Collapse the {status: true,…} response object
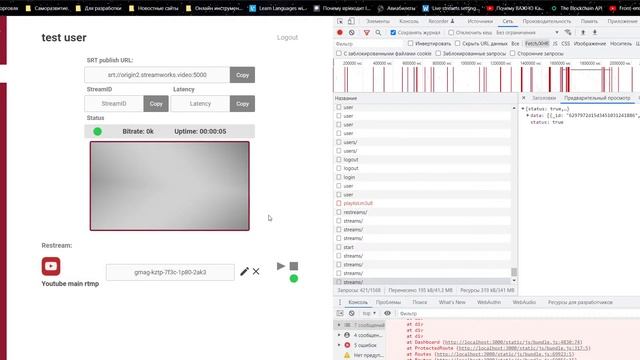Viewport: 640px width, 360px height. click(523, 109)
